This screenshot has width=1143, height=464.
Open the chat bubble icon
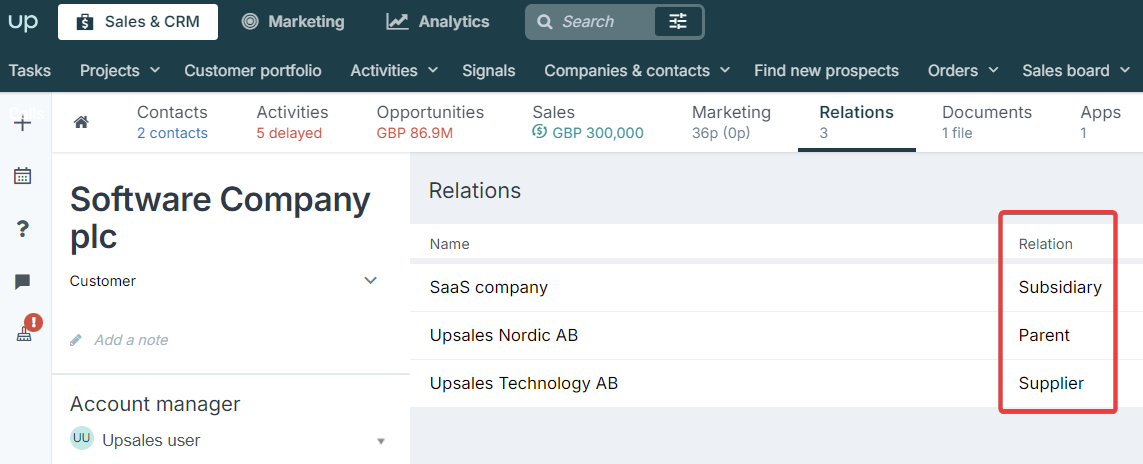coord(23,282)
